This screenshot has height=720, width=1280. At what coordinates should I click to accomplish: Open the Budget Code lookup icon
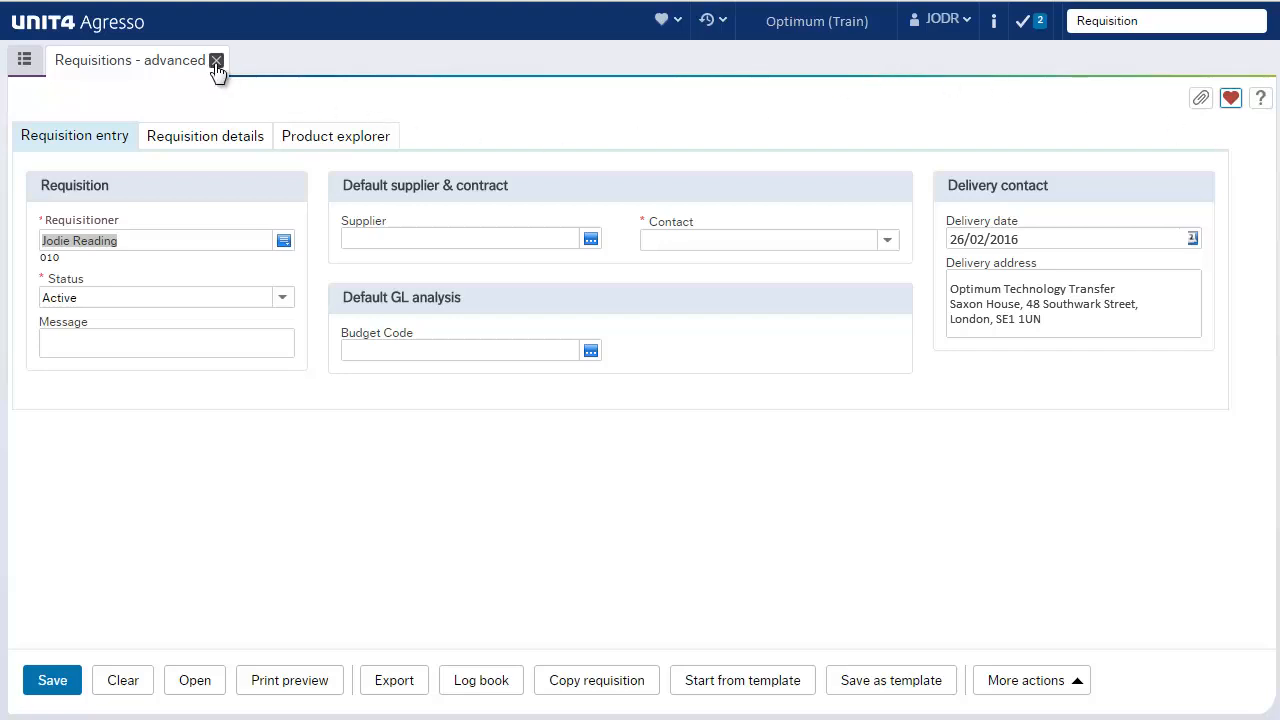[x=591, y=350]
